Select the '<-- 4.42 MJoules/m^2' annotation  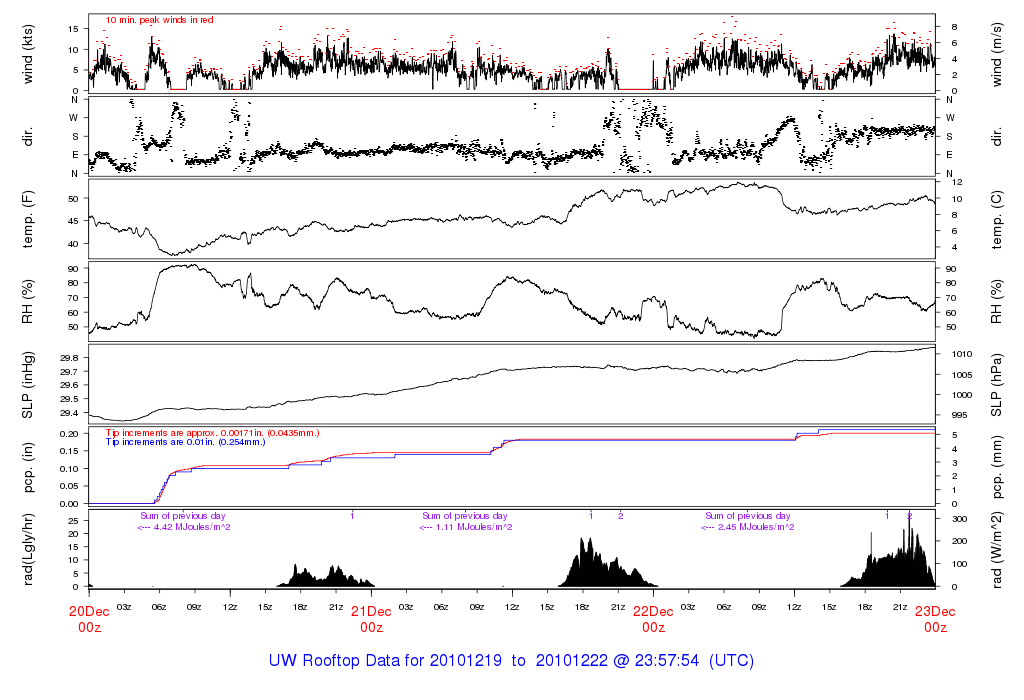[x=184, y=527]
